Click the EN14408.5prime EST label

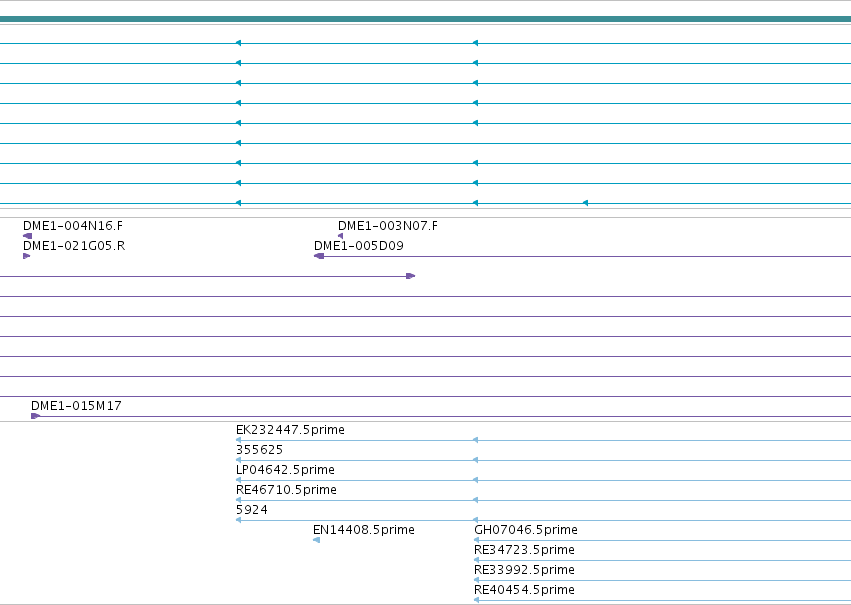click(364, 530)
